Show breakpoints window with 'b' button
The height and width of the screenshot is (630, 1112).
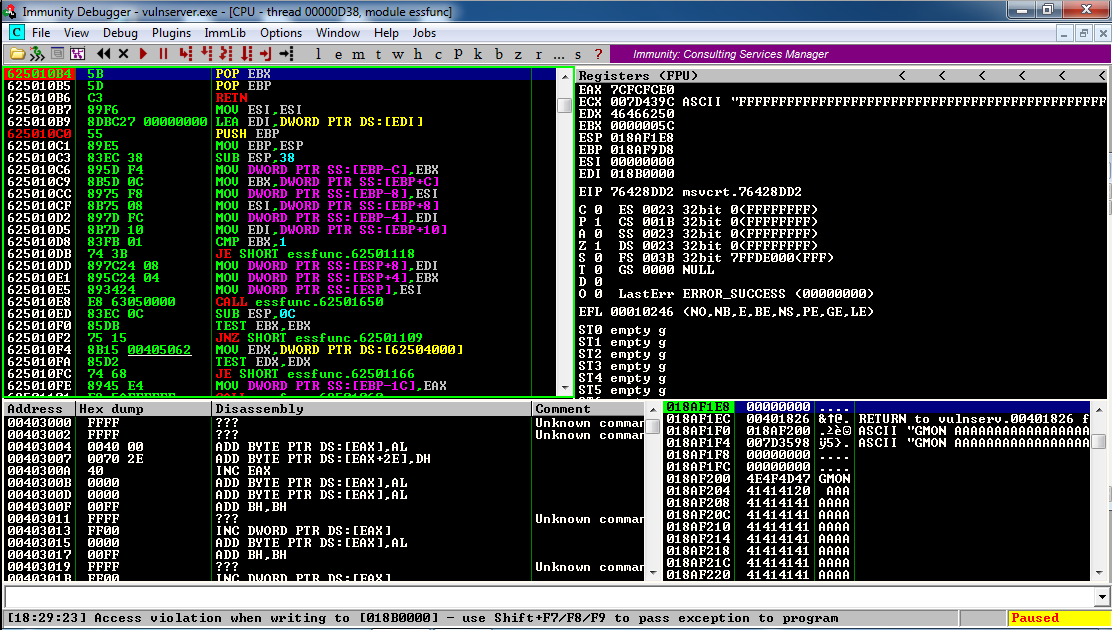pos(499,54)
